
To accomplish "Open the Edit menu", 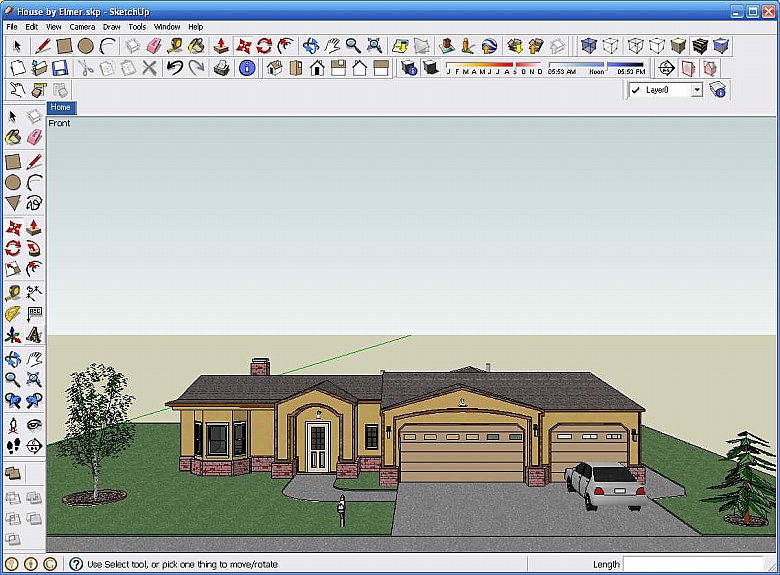I will coord(32,27).
